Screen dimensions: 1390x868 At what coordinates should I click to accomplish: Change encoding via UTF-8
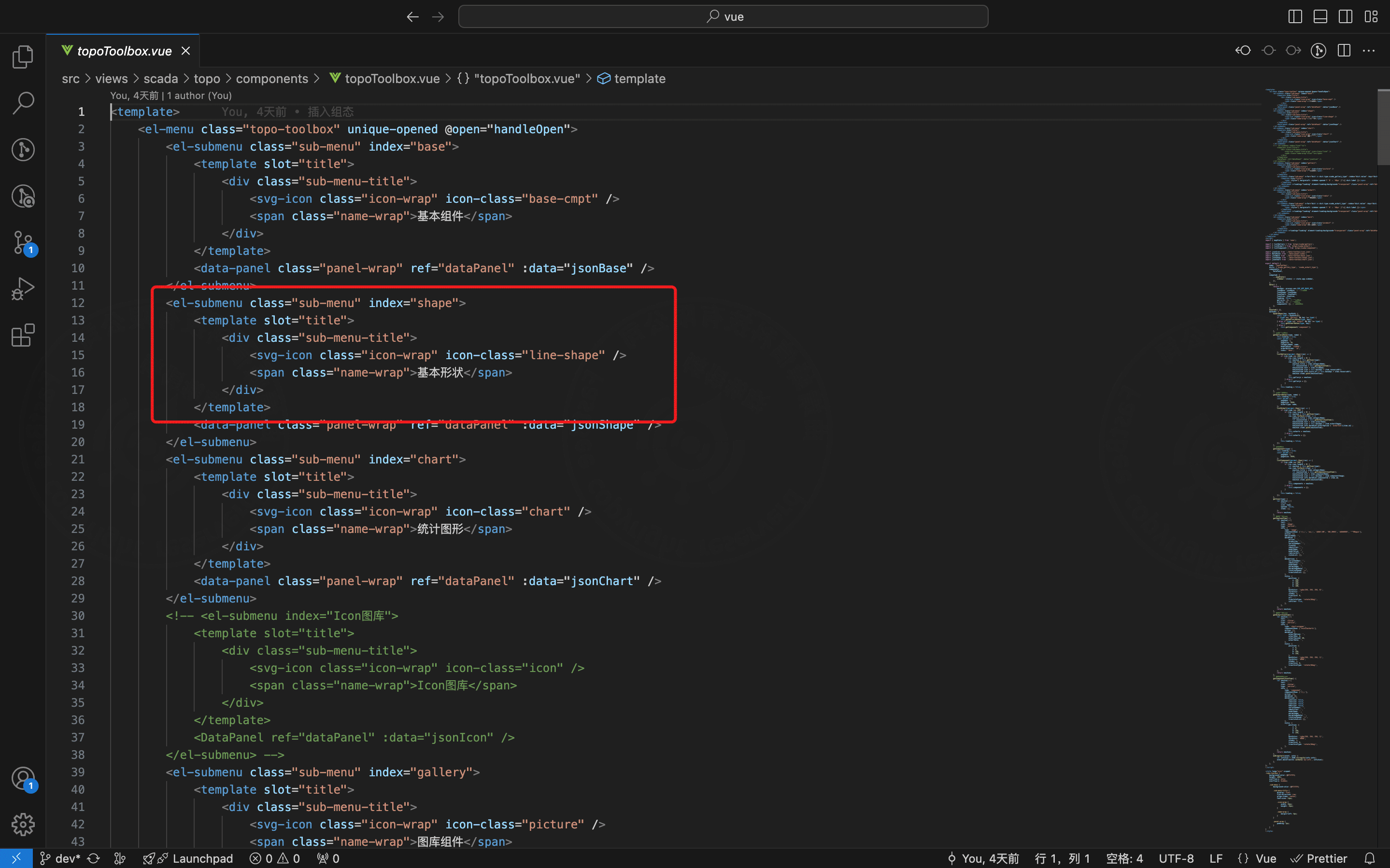1176,858
